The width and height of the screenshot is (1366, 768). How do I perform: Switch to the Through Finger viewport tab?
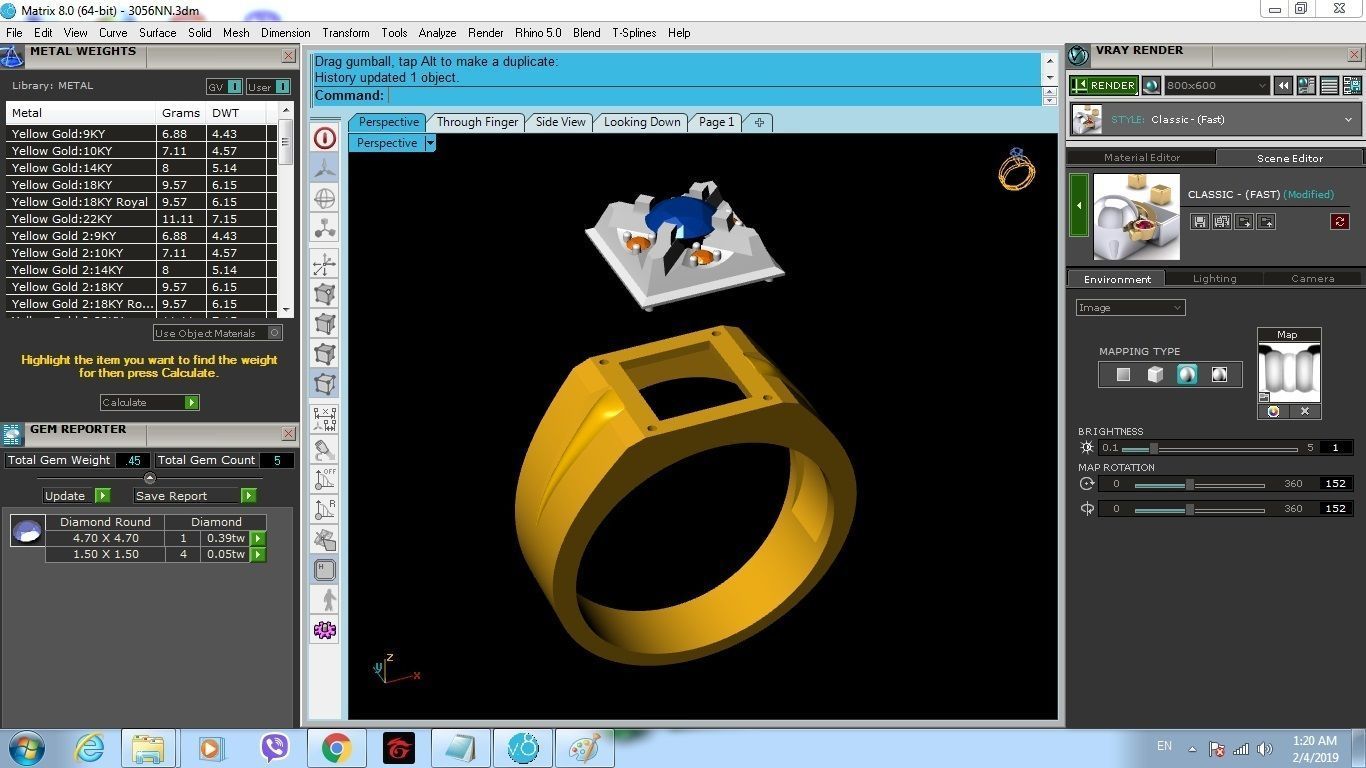(x=477, y=122)
